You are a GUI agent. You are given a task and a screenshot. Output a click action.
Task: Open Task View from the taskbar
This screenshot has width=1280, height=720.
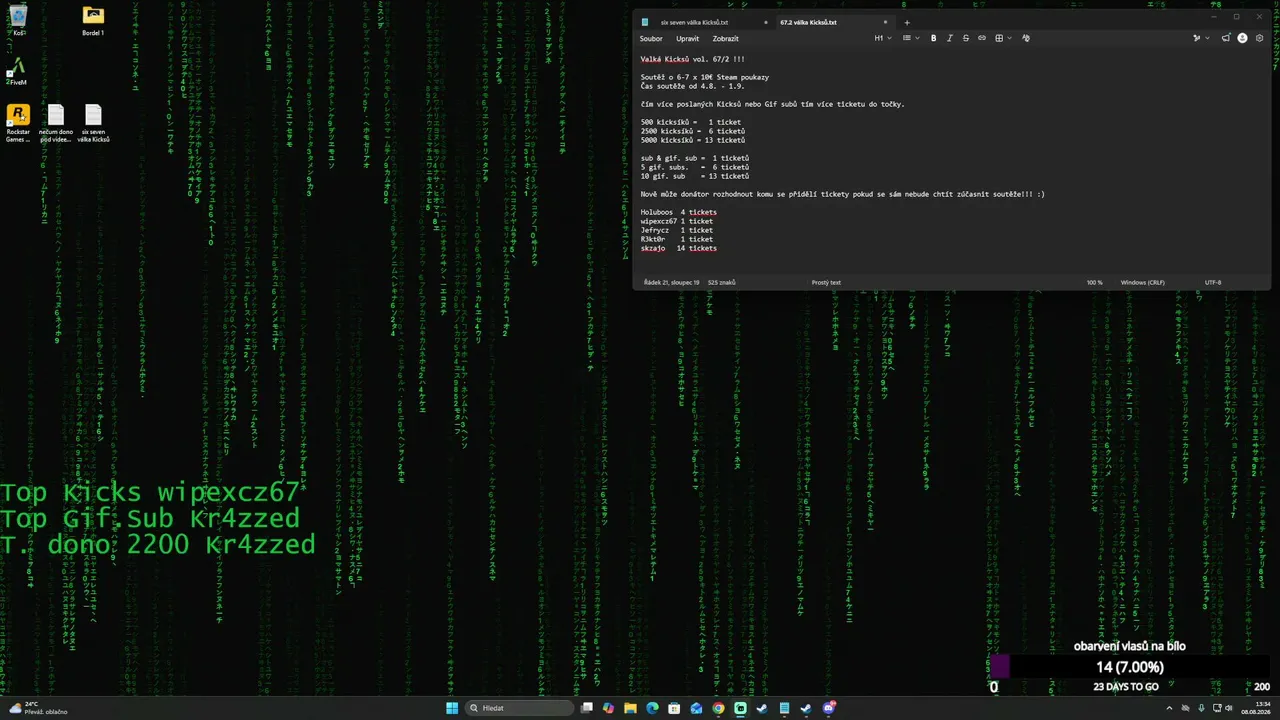pyautogui.click(x=587, y=708)
